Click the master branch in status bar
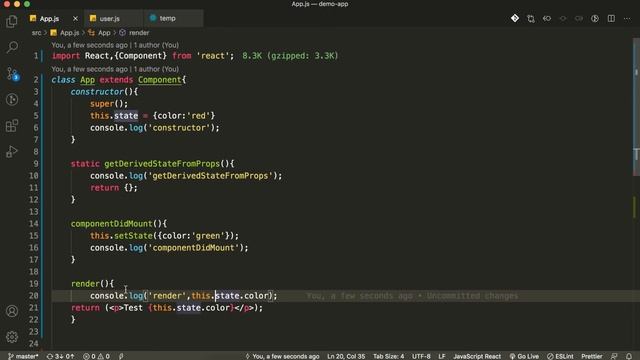Viewport: 640px width, 360px height. [x=23, y=356]
